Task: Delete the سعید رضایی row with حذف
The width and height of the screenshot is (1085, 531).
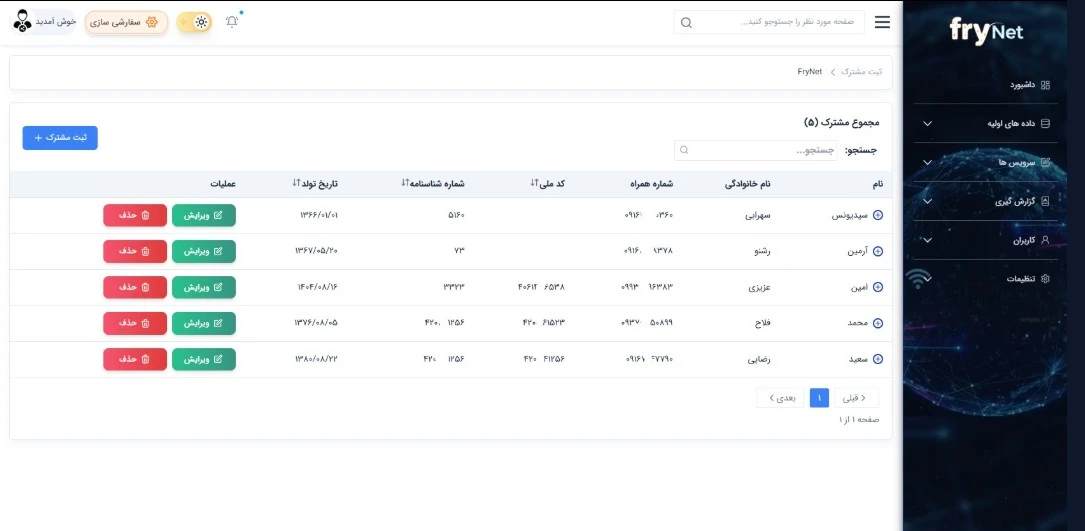Action: tap(135, 359)
